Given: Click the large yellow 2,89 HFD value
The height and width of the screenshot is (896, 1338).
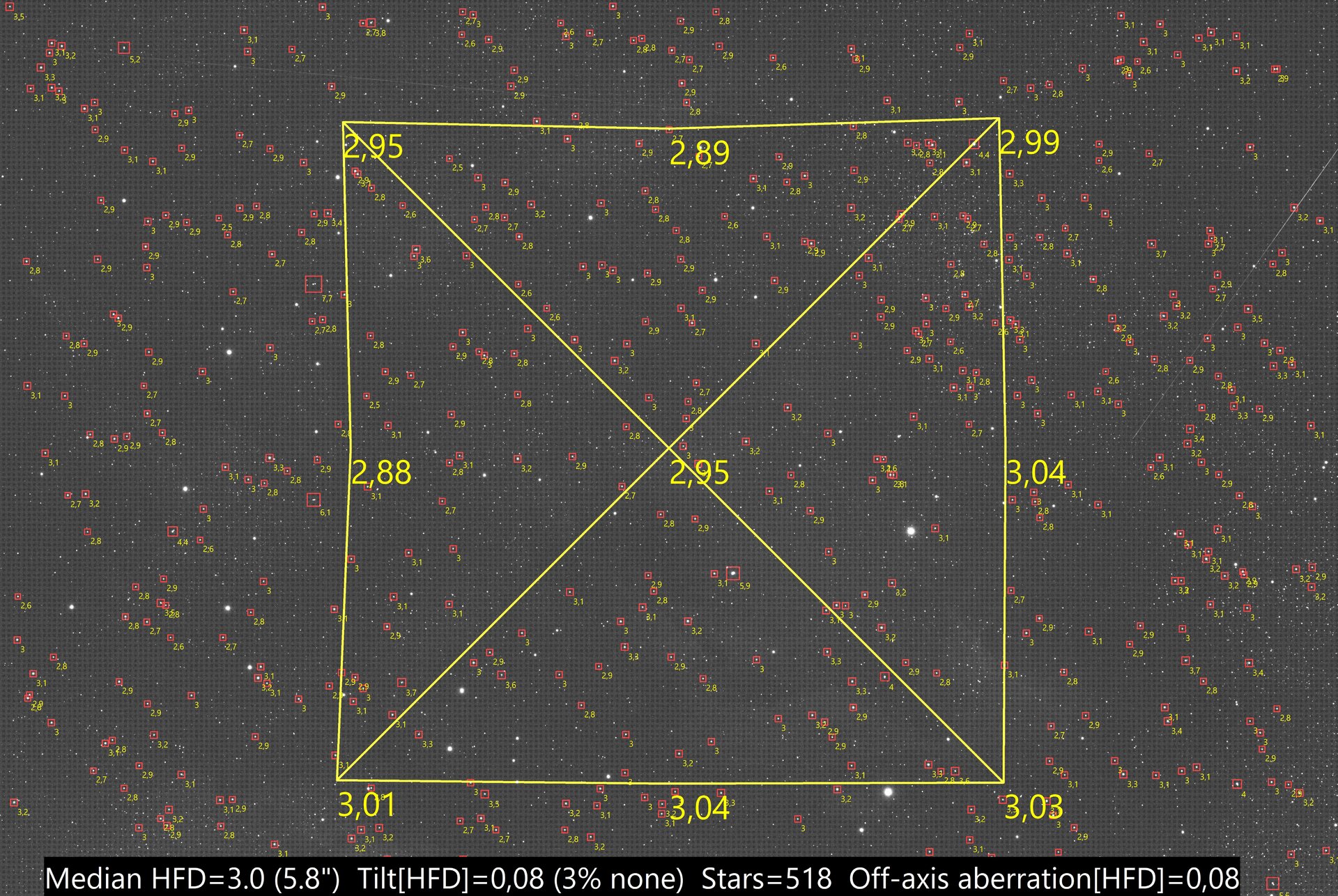Looking at the screenshot, I should pos(699,153).
